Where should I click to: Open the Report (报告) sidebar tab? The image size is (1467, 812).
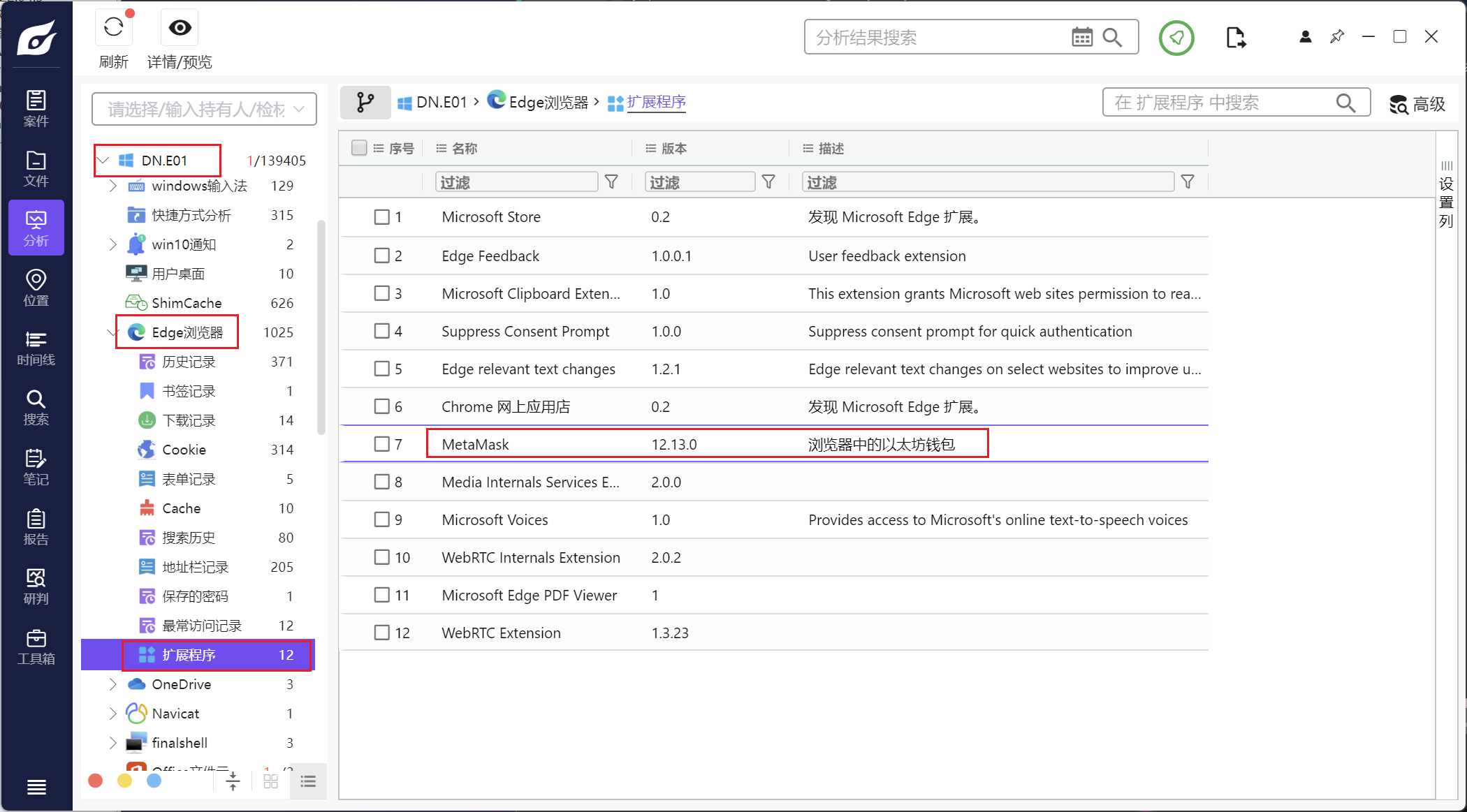click(36, 527)
